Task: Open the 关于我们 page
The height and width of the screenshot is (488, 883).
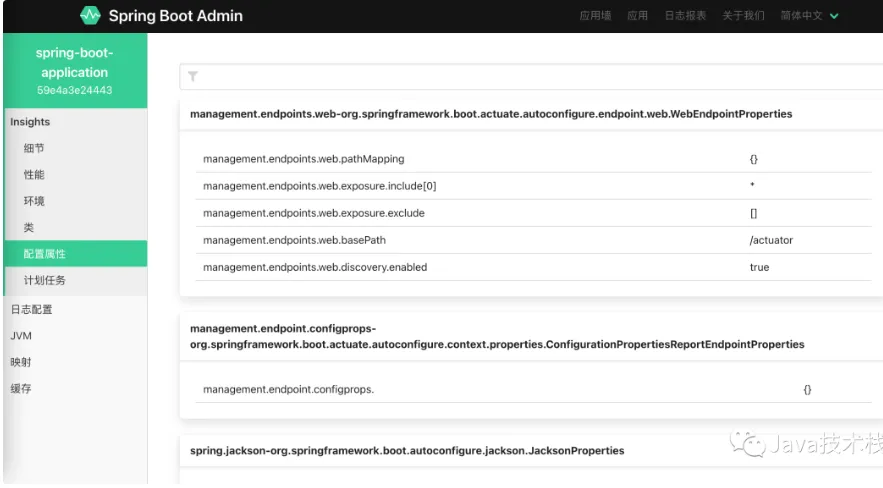Action: click(743, 16)
